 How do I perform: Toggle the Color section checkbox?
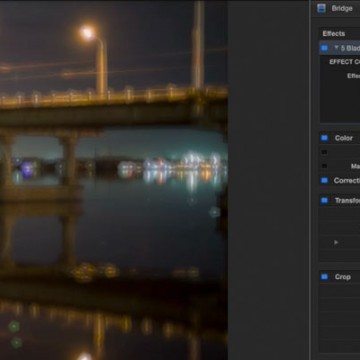click(x=324, y=138)
